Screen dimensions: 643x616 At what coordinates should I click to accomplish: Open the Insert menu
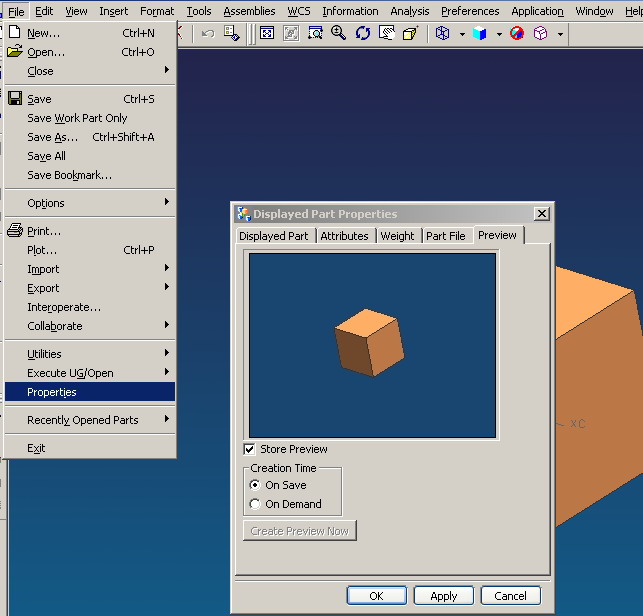[x=114, y=11]
